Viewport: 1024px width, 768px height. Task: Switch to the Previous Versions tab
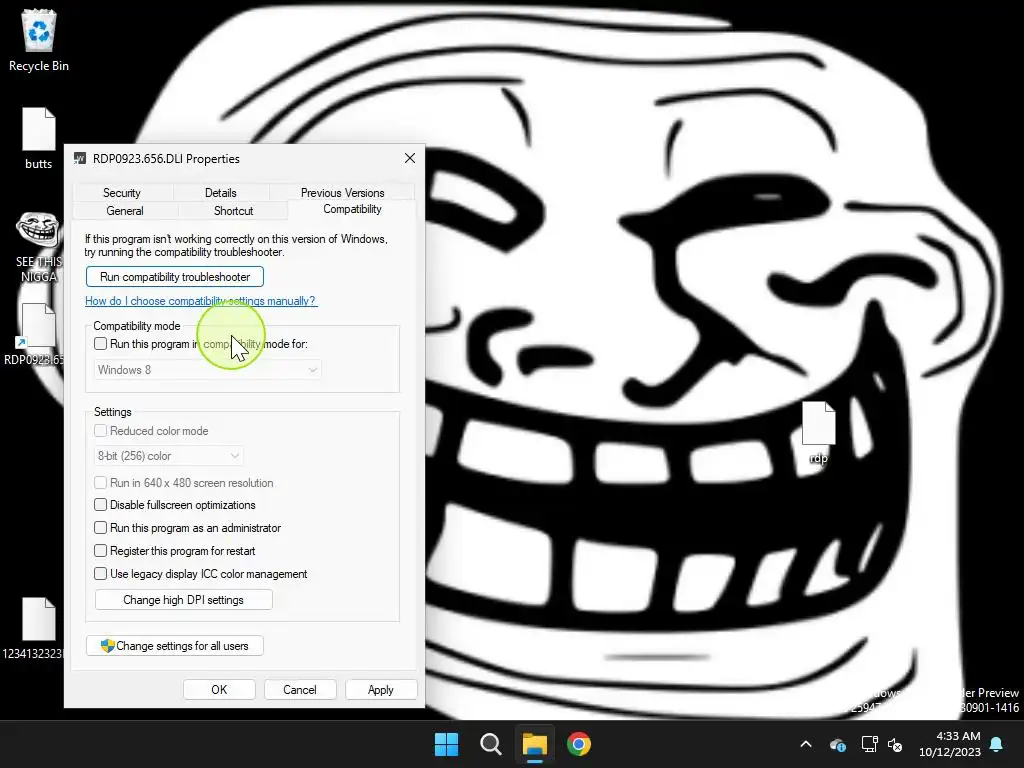point(342,193)
